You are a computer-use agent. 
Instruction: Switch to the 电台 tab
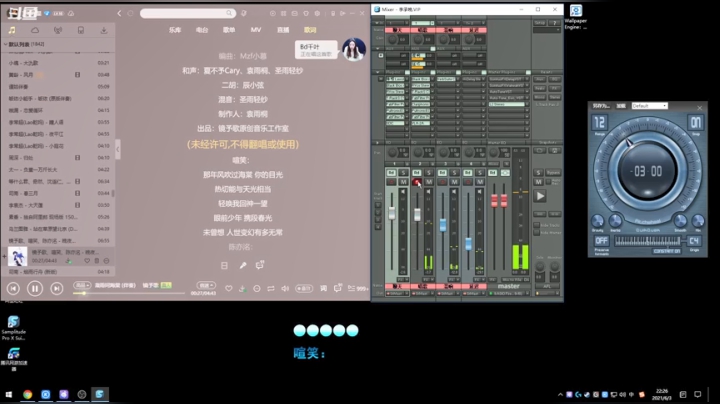click(x=202, y=30)
